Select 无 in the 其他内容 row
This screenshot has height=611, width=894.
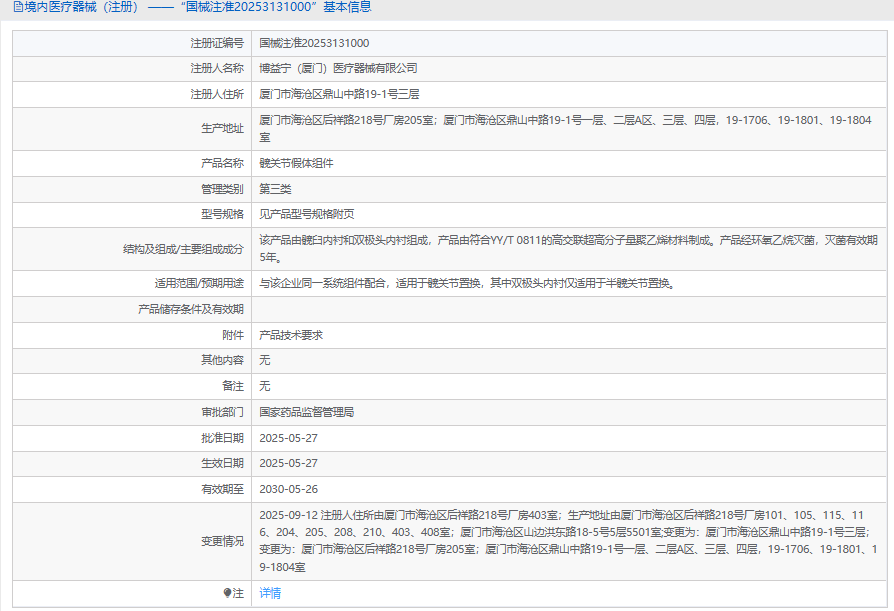click(265, 360)
